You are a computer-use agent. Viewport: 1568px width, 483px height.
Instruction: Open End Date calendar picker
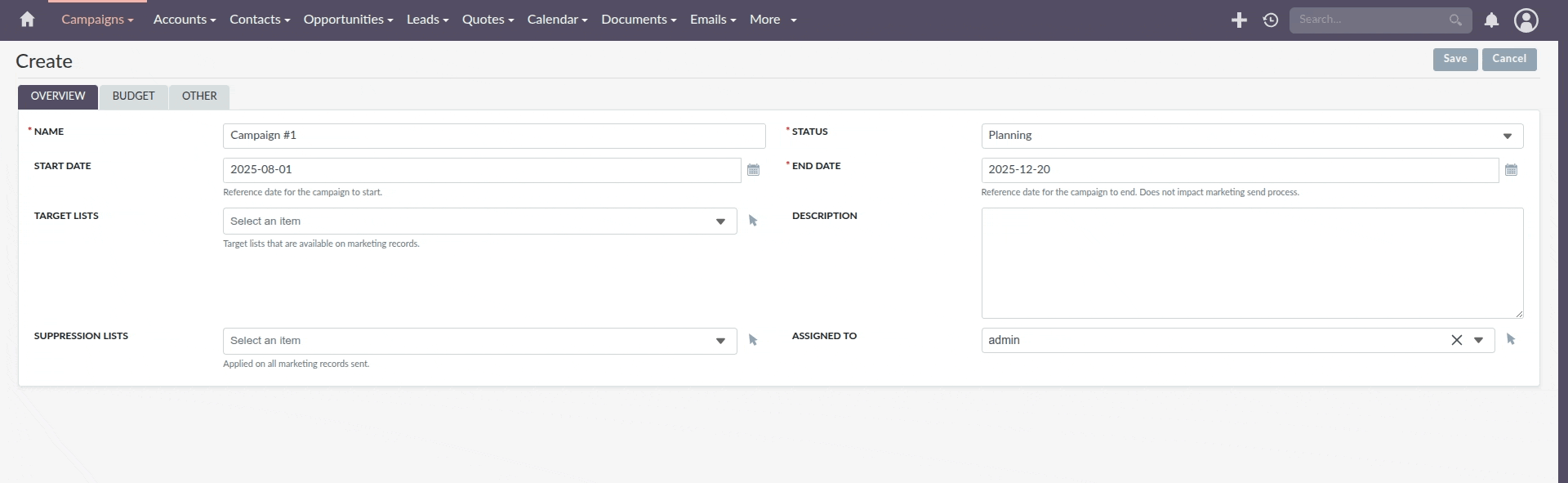(1511, 170)
